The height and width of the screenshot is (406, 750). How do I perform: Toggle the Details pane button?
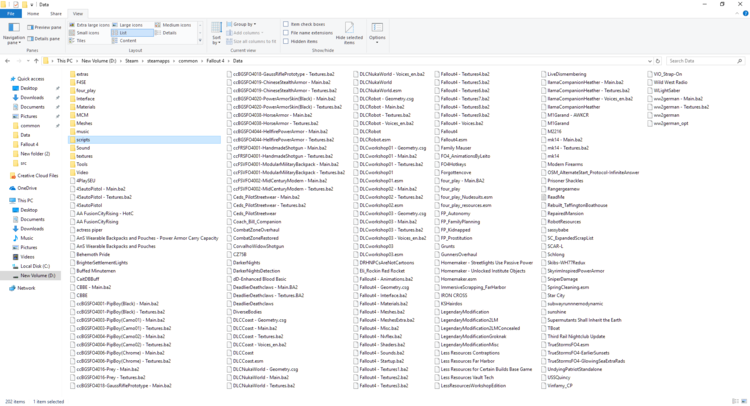point(44,38)
